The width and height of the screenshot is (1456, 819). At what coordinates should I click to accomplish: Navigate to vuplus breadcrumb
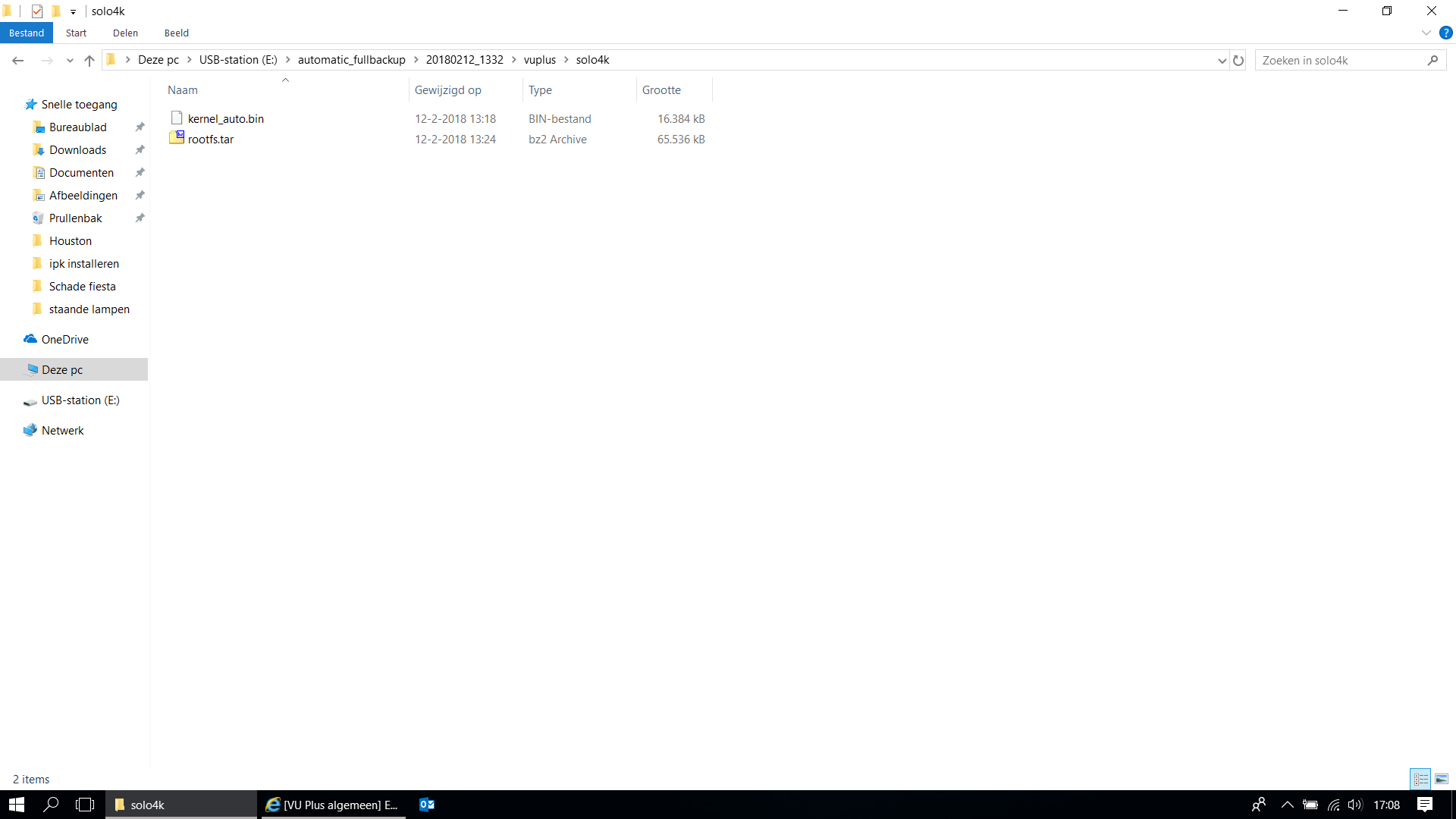click(540, 60)
